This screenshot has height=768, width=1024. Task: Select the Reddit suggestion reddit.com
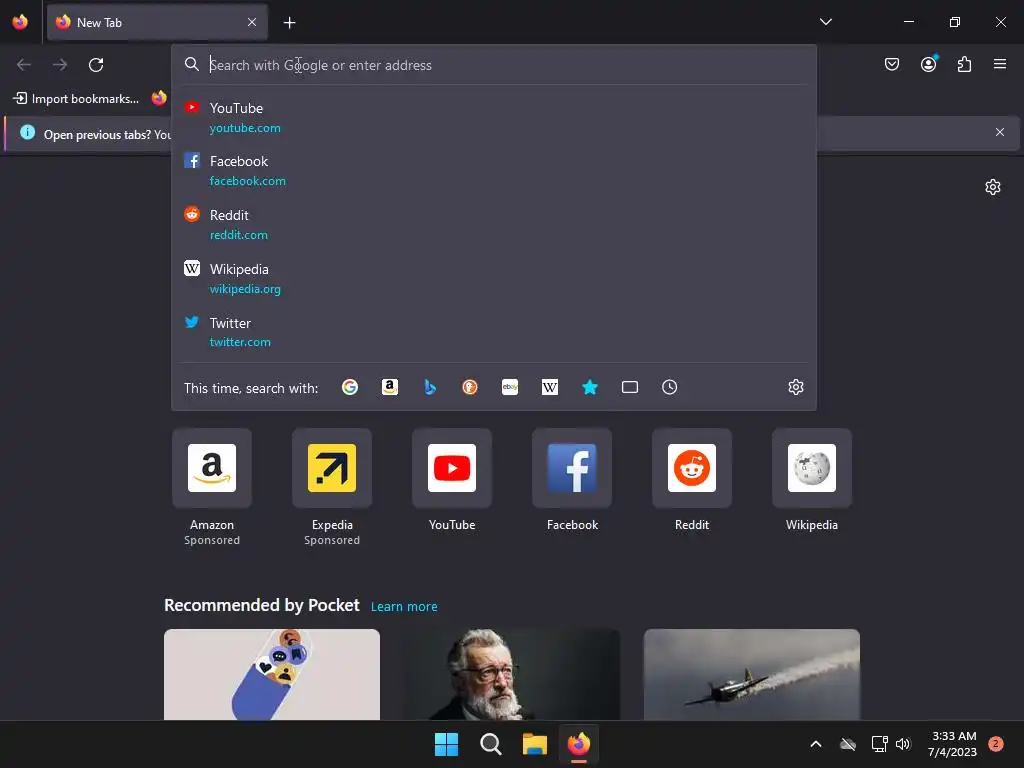[x=494, y=225]
